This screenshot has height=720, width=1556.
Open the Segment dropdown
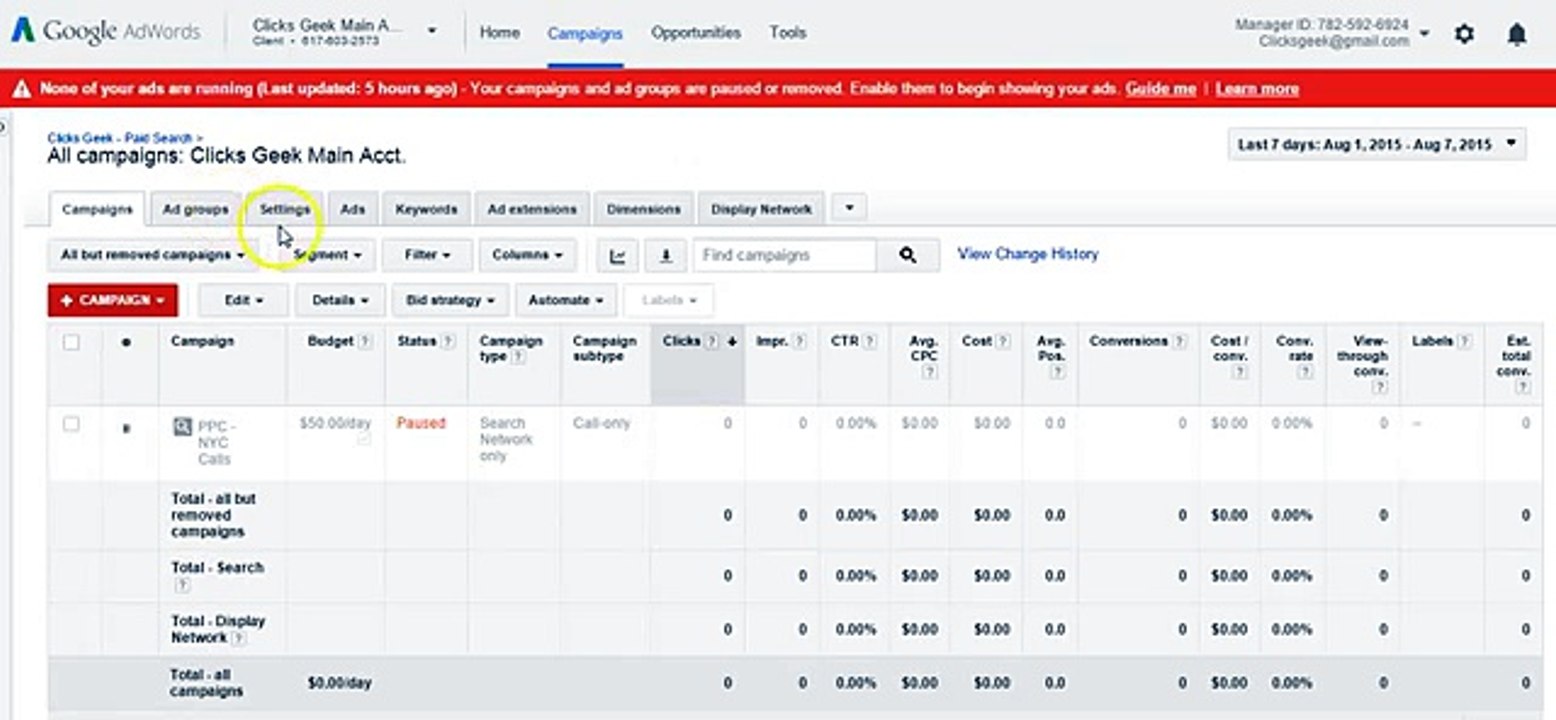tap(326, 255)
